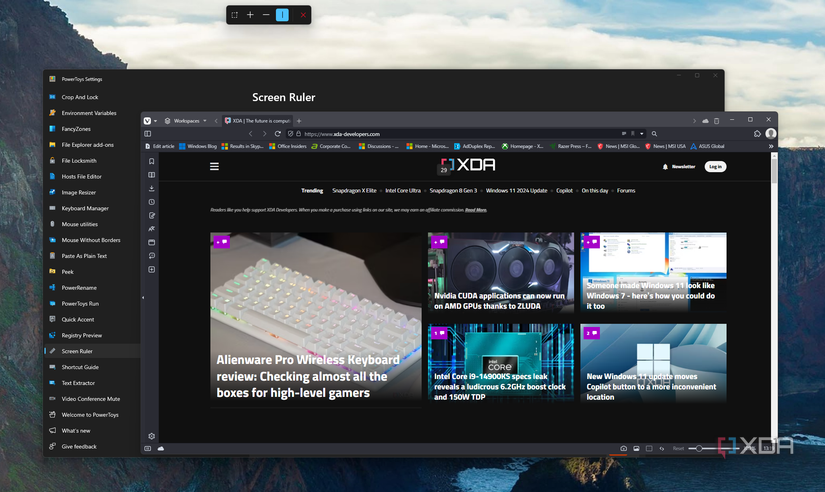Toggle the highlighted vertical spacing ruler tool

pos(283,15)
